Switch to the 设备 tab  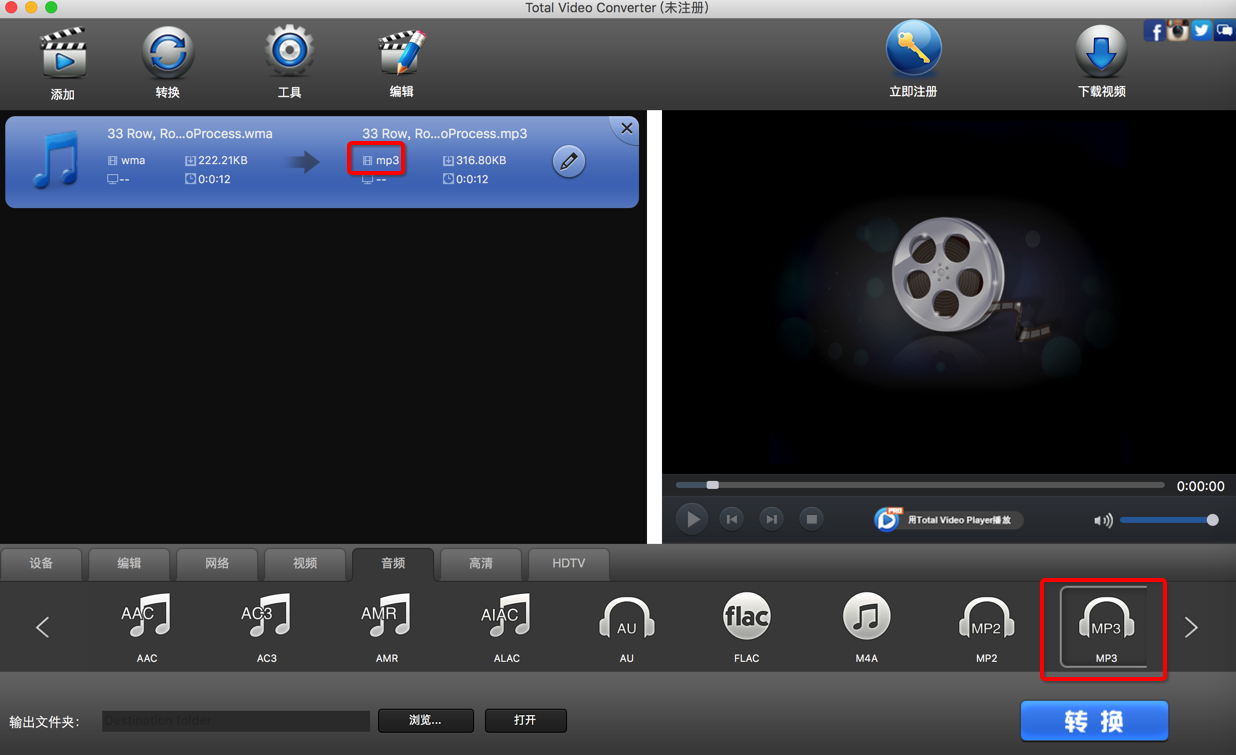click(x=41, y=563)
